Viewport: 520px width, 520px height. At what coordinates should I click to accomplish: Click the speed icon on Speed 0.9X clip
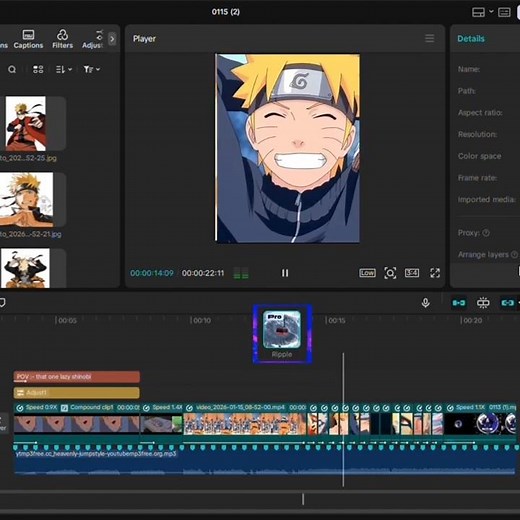click(20, 408)
